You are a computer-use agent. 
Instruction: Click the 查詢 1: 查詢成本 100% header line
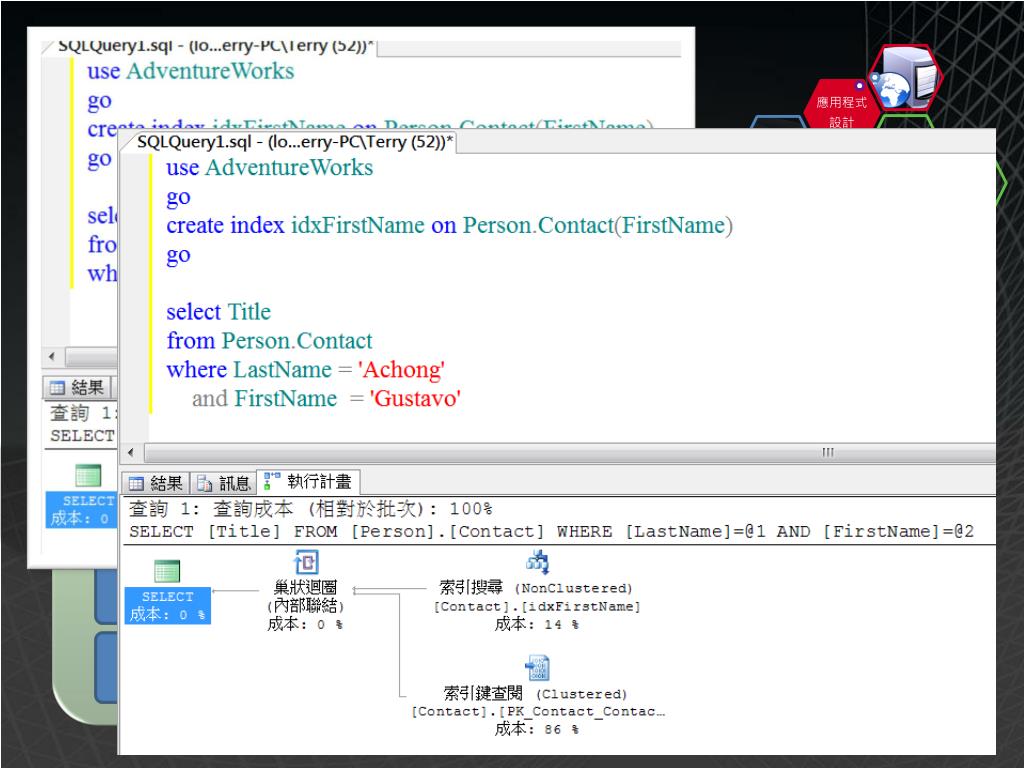click(311, 509)
